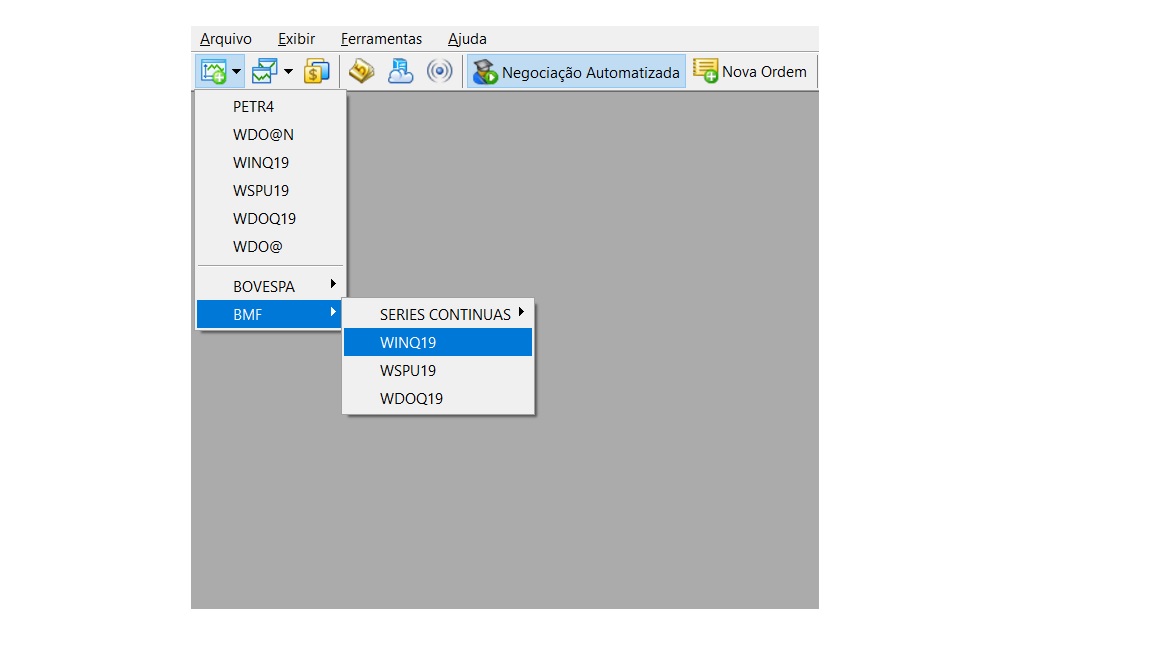Choose WDO@N from the symbol list
The height and width of the screenshot is (648, 1152).
(x=263, y=134)
